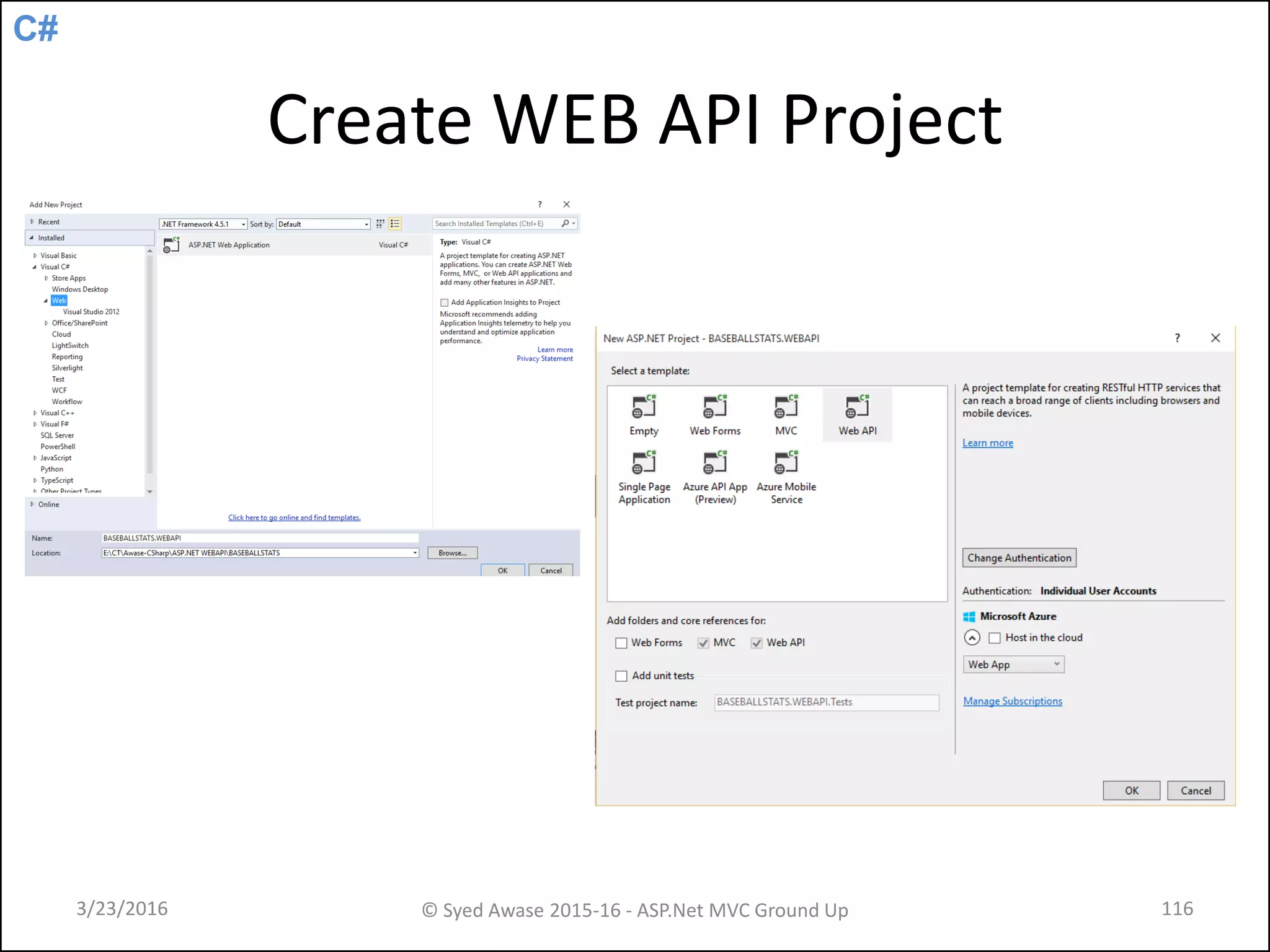Open the Sort by Default dropdown
1270x952 pixels.
click(323, 224)
